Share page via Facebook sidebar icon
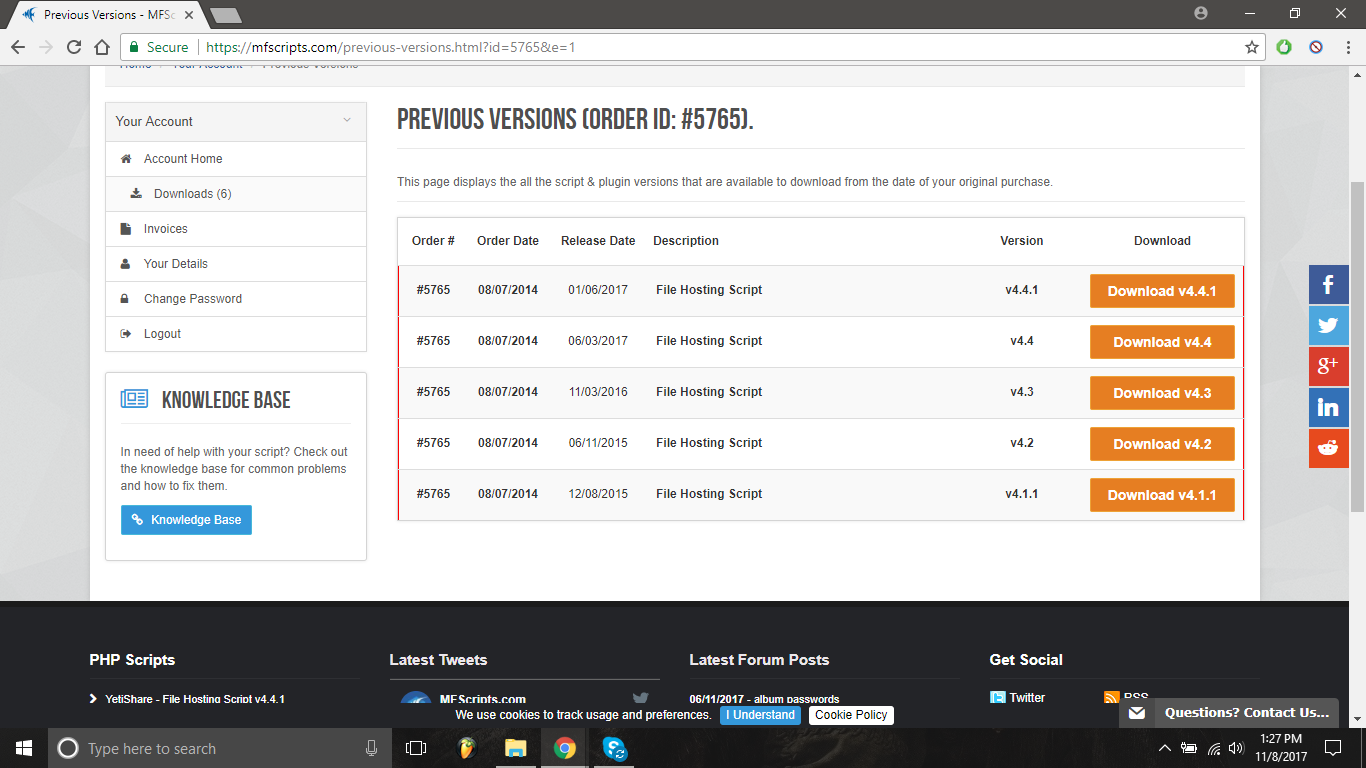The image size is (1366, 768). pyautogui.click(x=1328, y=285)
